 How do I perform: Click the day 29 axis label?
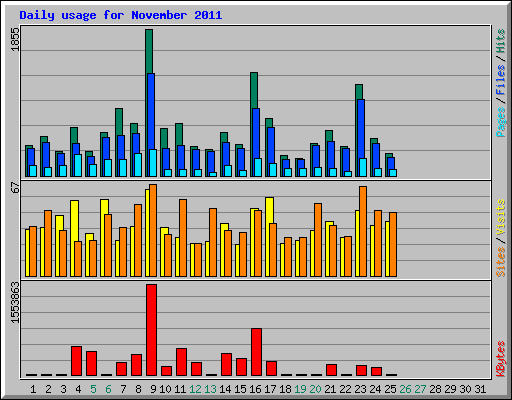[x=450, y=389]
